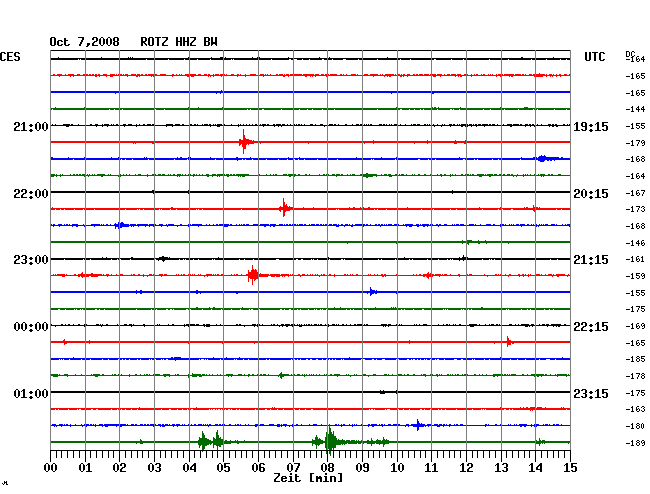Screen dimensions: 650x494
Task: Click the blue spike near minute 09 after 23:00
Action: 372,292
